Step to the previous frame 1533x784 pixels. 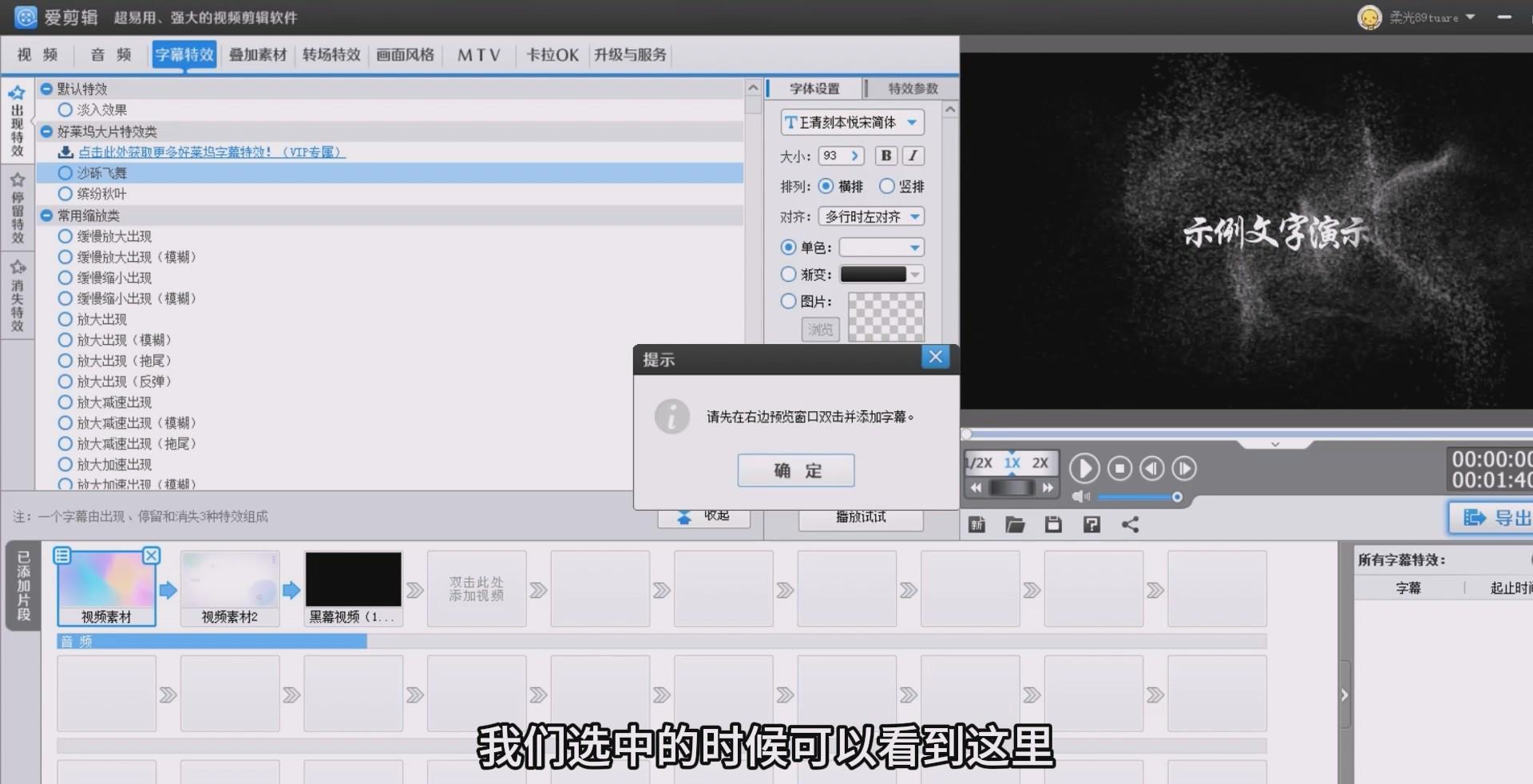pos(1151,469)
